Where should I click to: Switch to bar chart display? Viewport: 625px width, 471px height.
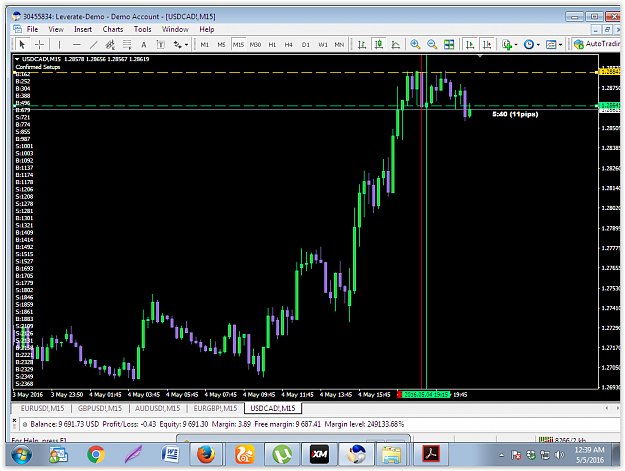[x=362, y=44]
